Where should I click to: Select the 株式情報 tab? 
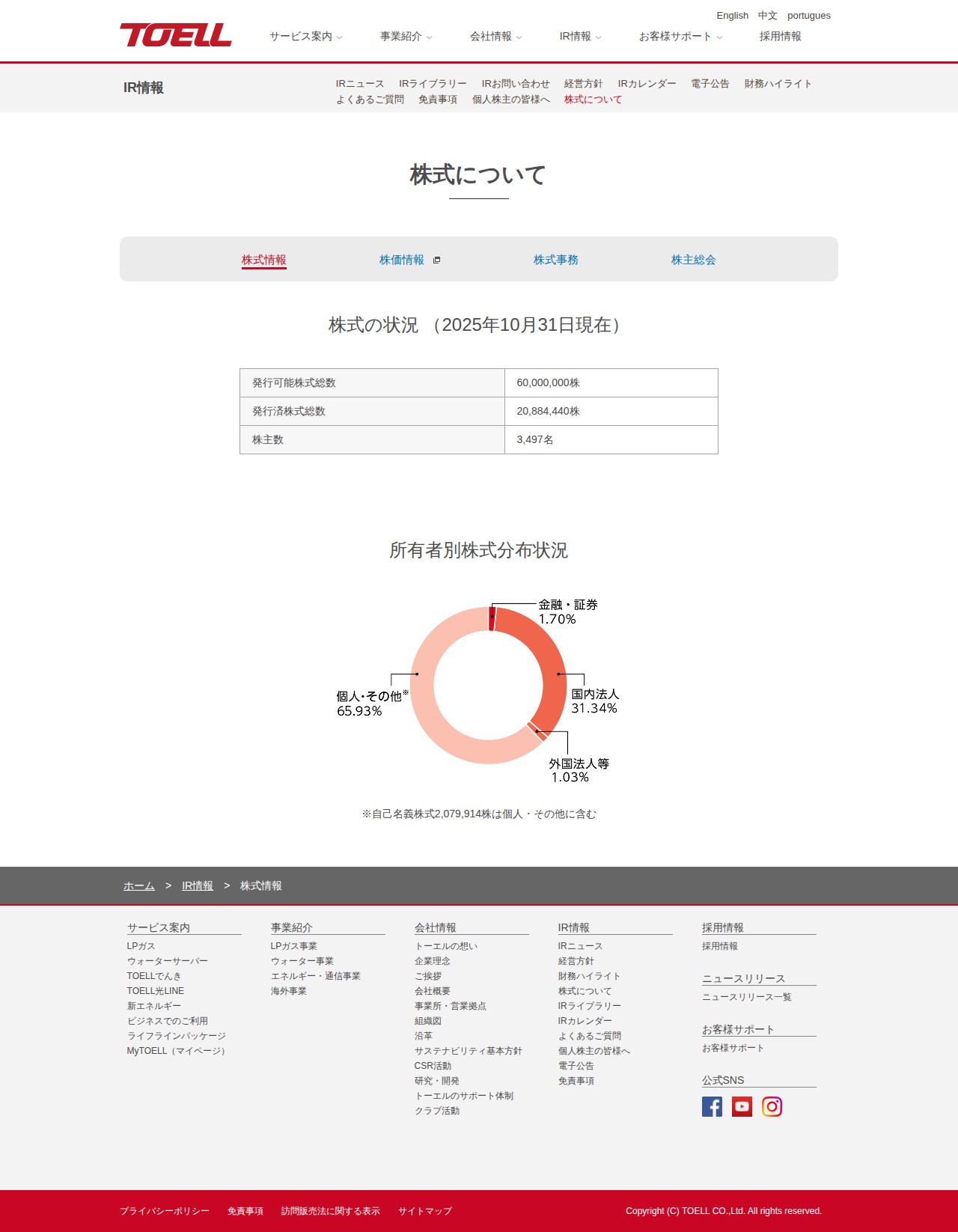click(x=264, y=260)
